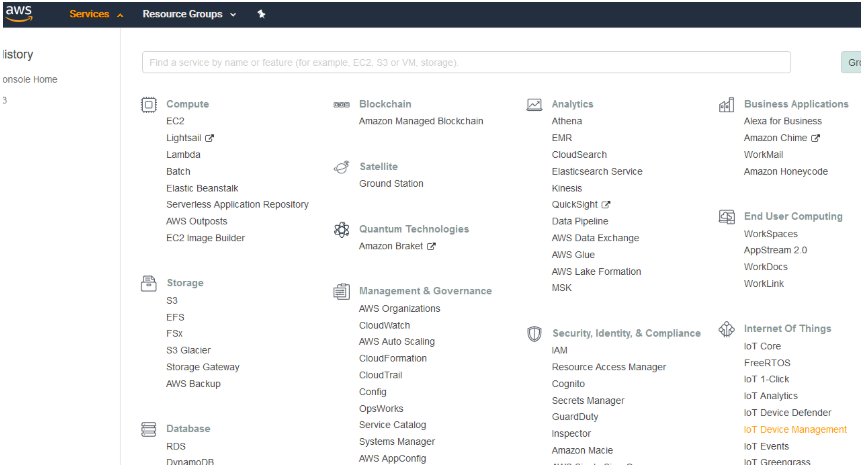Click the Quantum Technologies atom icon
Viewport: 864px width, 471px height.
tap(342, 230)
